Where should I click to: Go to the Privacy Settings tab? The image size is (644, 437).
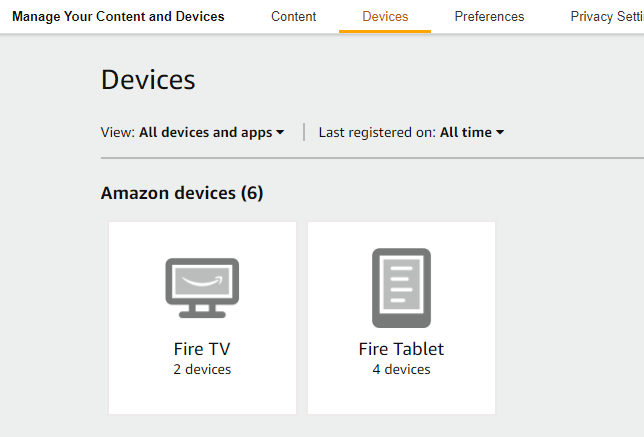606,16
